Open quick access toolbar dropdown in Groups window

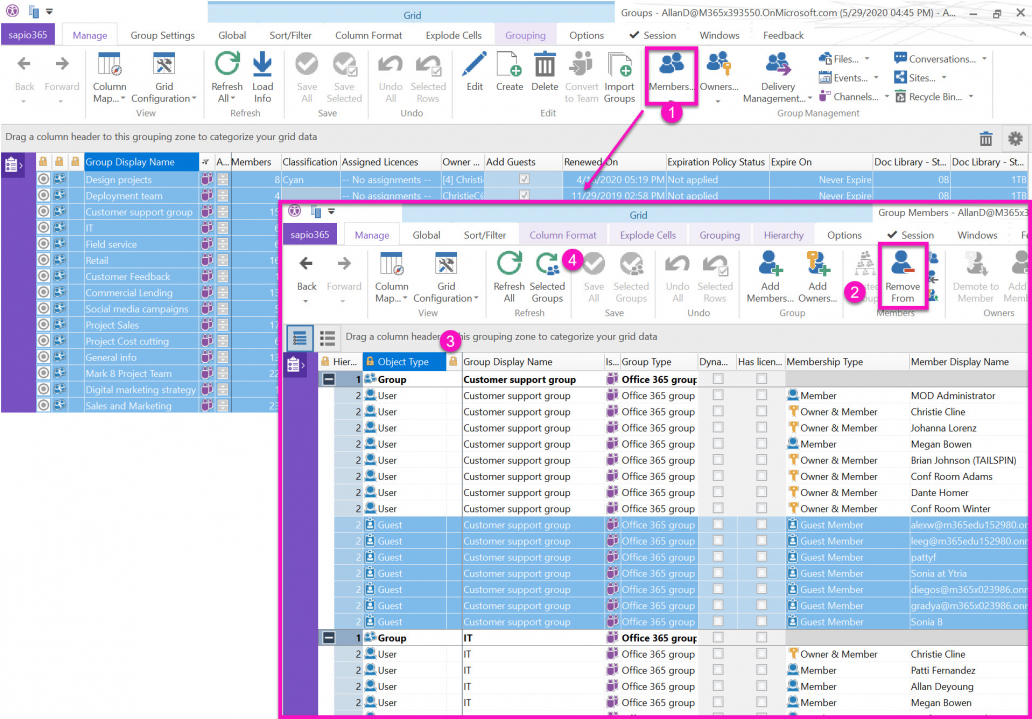click(x=50, y=12)
